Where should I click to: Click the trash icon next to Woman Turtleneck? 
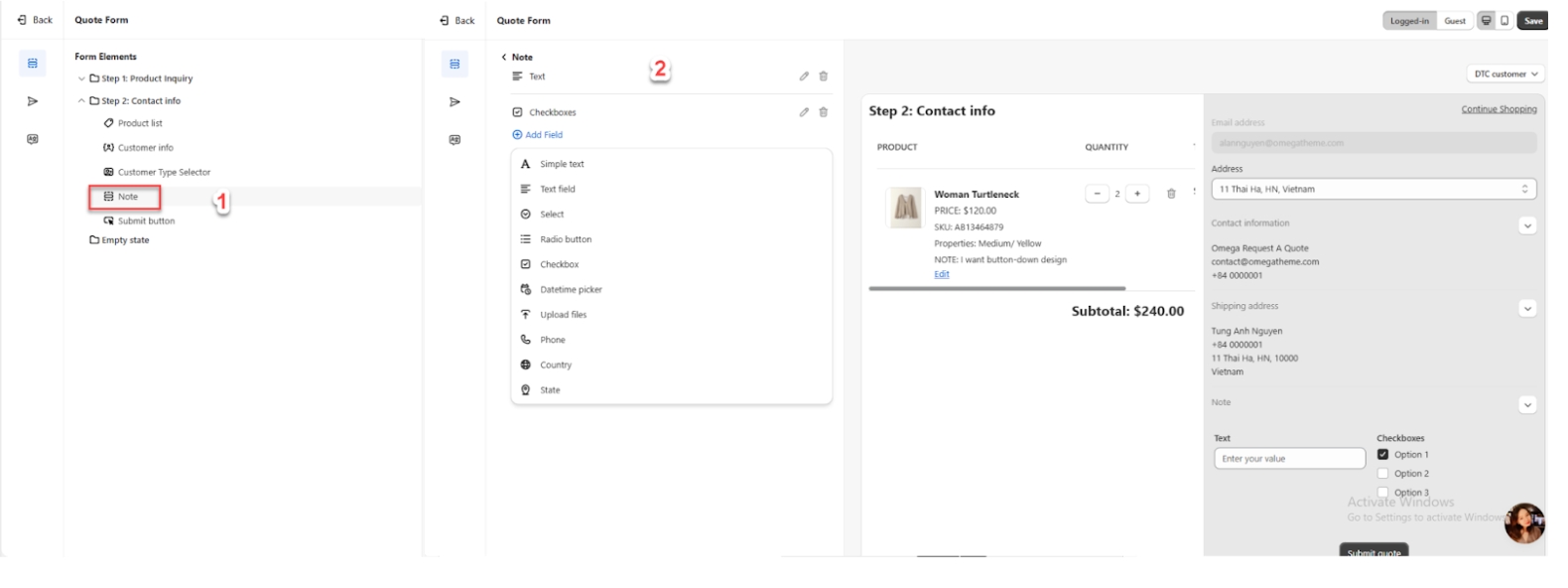pos(1171,194)
